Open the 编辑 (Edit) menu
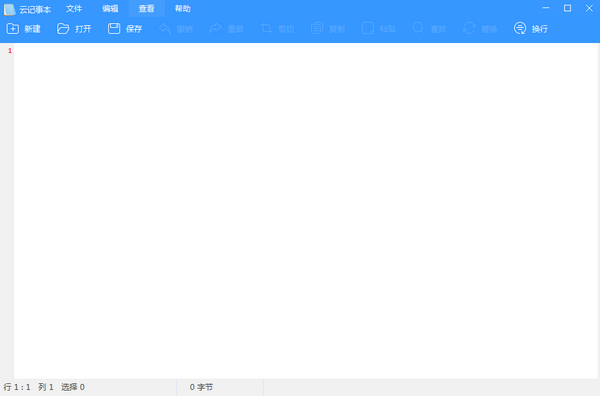Image resolution: width=600 pixels, height=396 pixels. [110, 8]
